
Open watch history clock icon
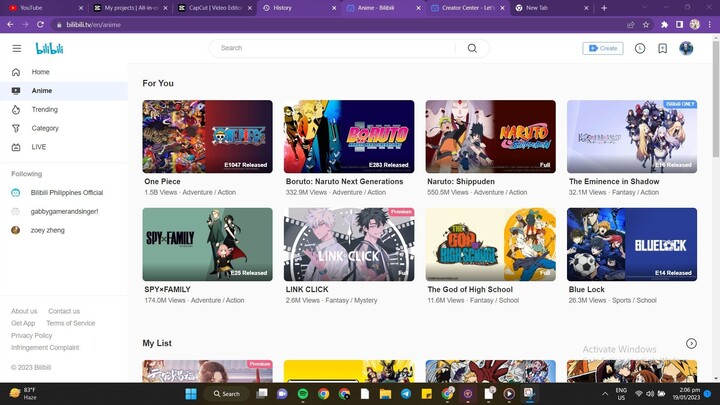coord(640,48)
